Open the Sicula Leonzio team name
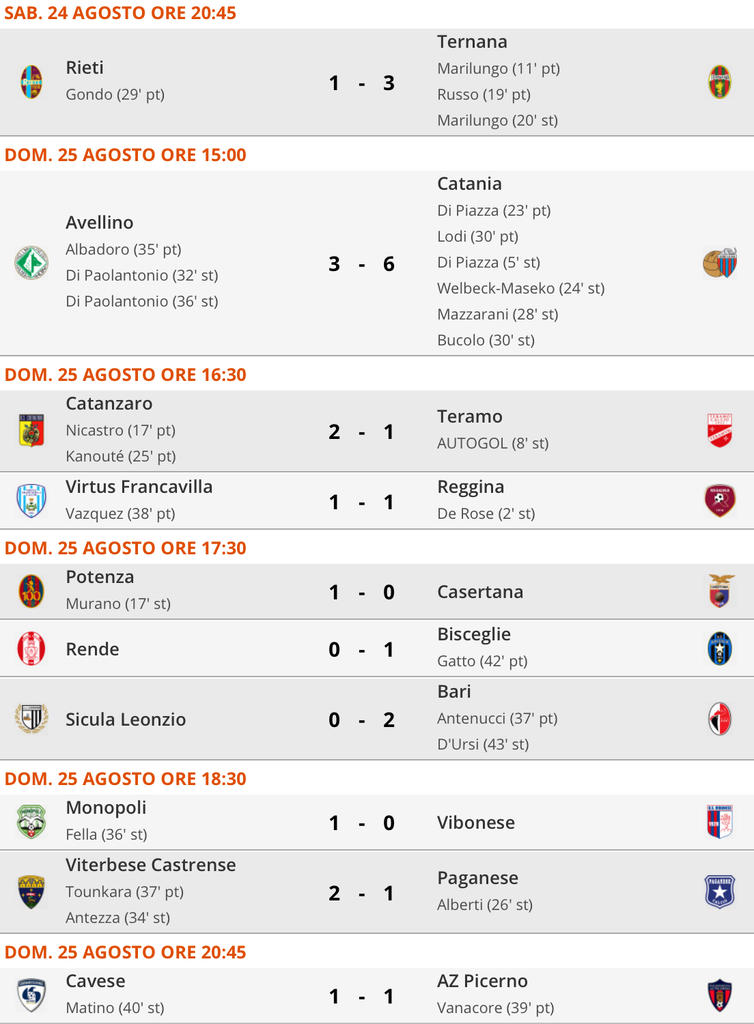754x1024 pixels. [126, 719]
